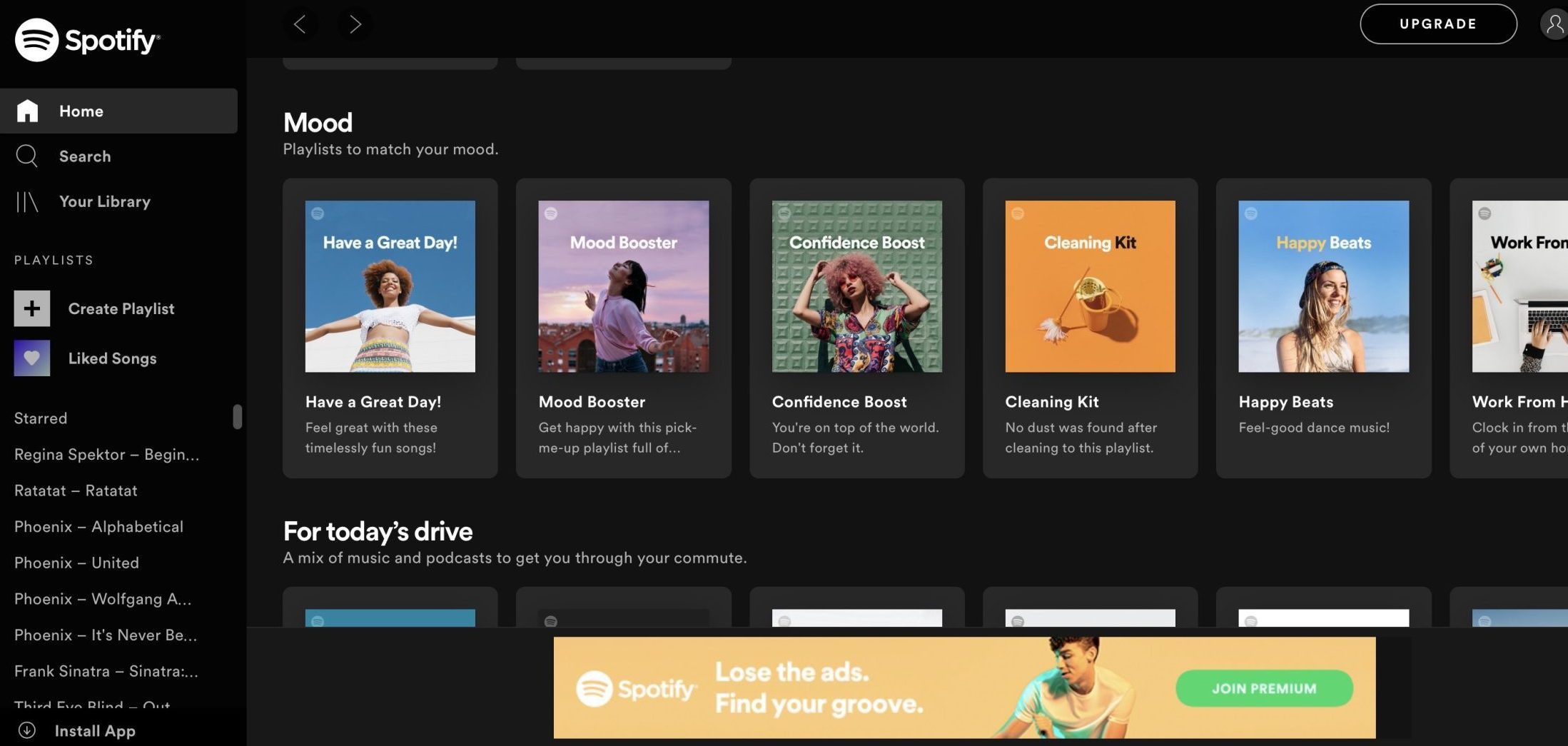Viewport: 1568px width, 746px height.
Task: Go forward with the right arrow
Action: click(x=355, y=24)
